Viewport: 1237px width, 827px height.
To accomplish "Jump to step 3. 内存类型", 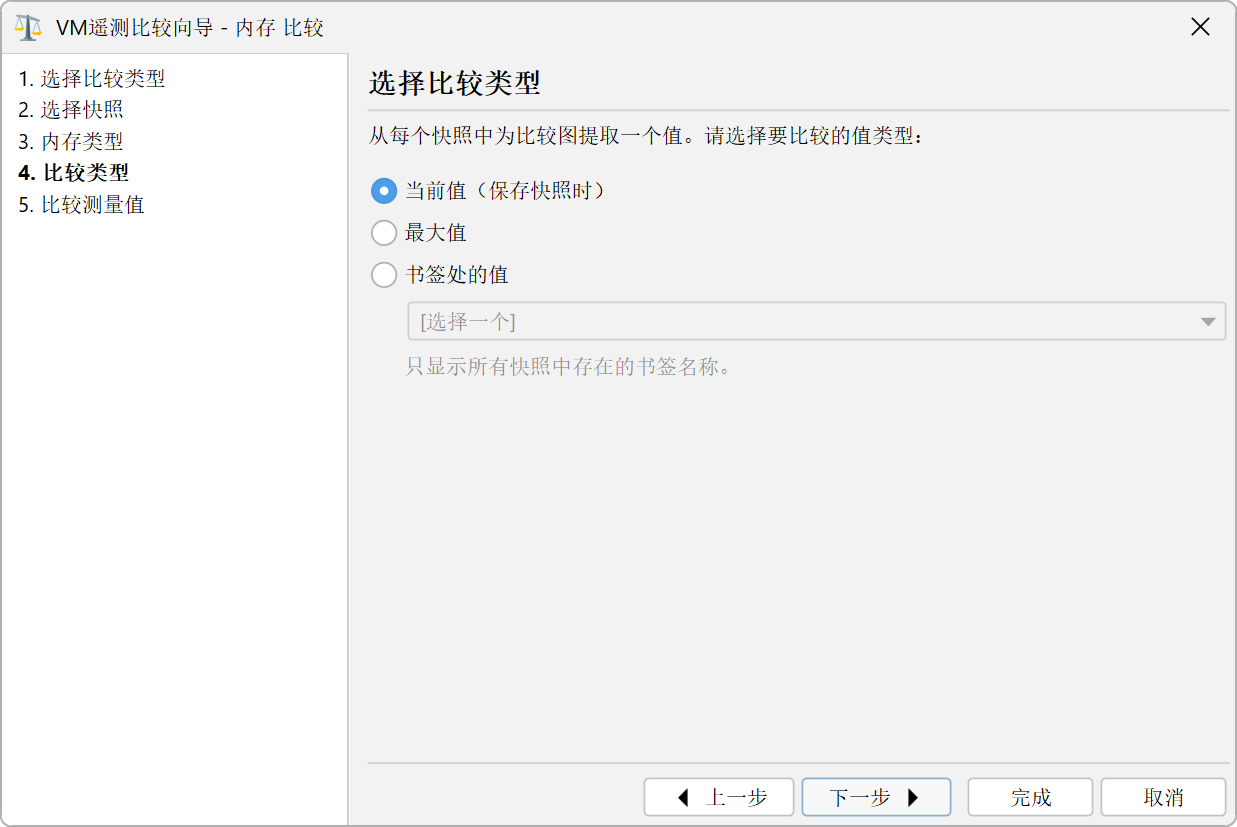I will pyautogui.click(x=71, y=142).
